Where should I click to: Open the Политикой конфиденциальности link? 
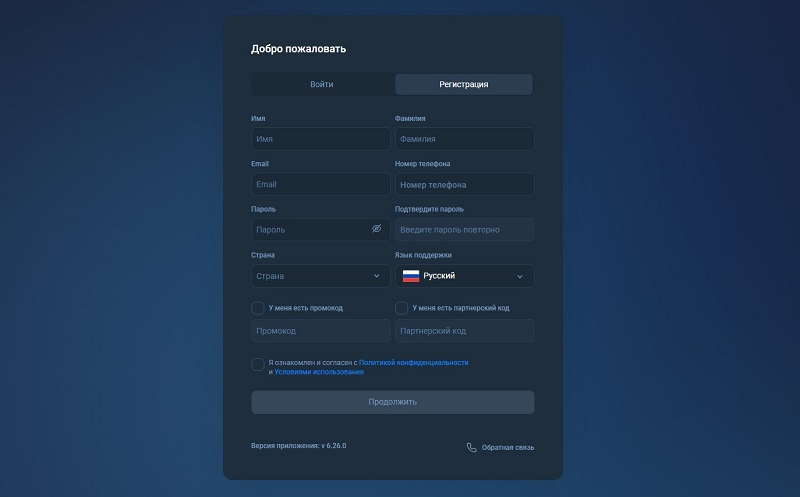coord(413,362)
